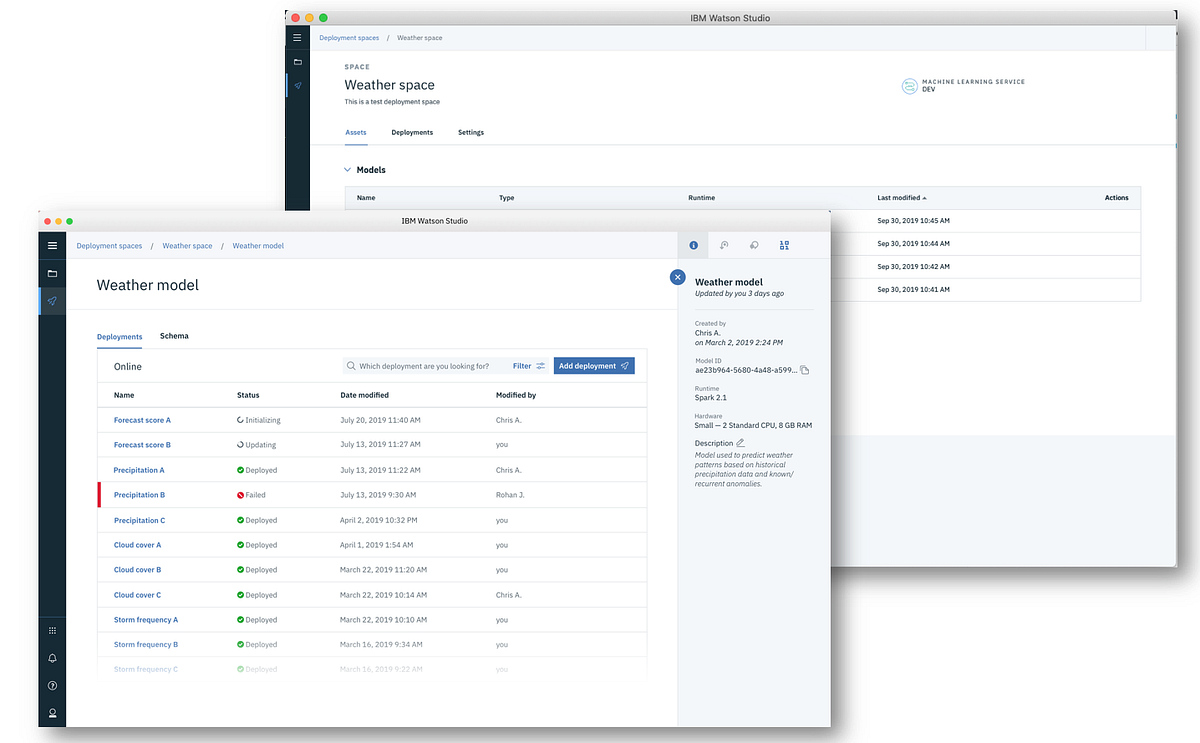Open the profile avatar icon at sidebar bottom
Screen dimensions: 1200x743
point(52,712)
